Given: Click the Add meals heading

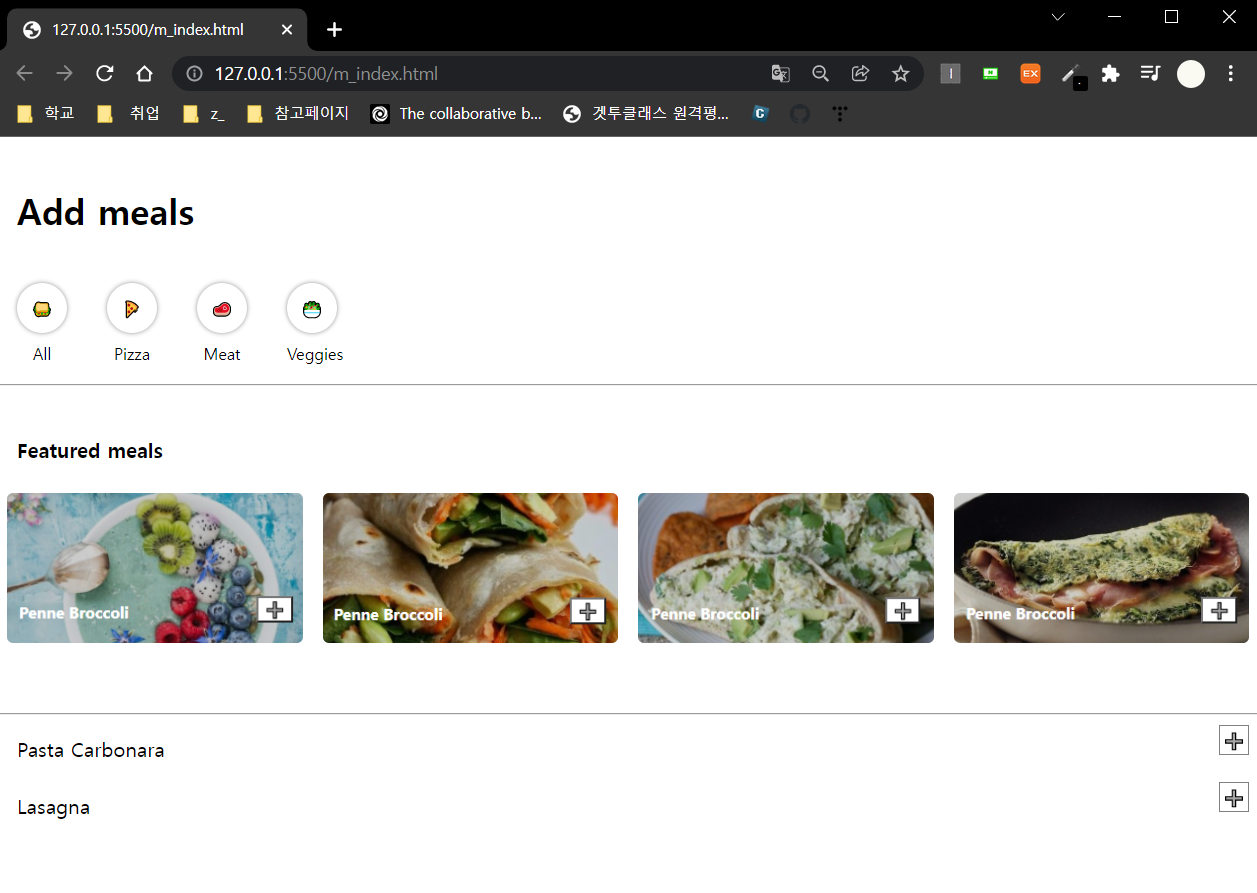Looking at the screenshot, I should coord(106,212).
